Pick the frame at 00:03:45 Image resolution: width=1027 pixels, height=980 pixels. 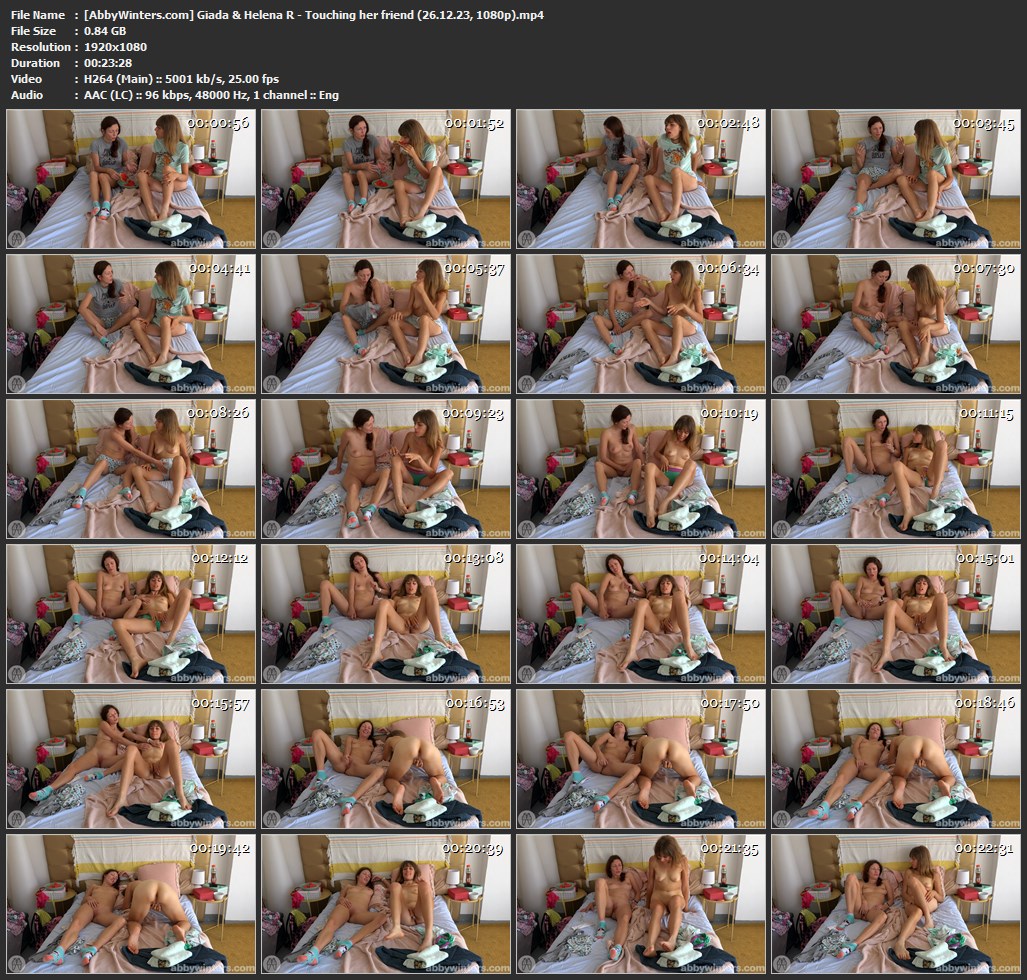pyautogui.click(x=896, y=180)
